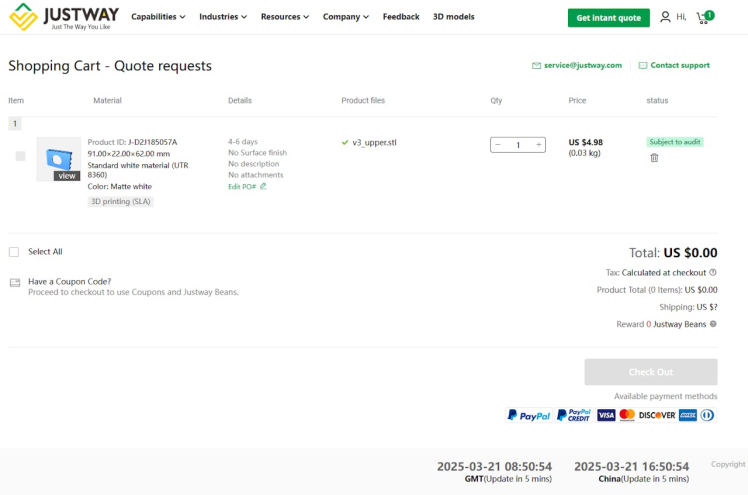Click the coupon code ticket icon
Viewport: 748px width, 495px height.
tap(14, 282)
